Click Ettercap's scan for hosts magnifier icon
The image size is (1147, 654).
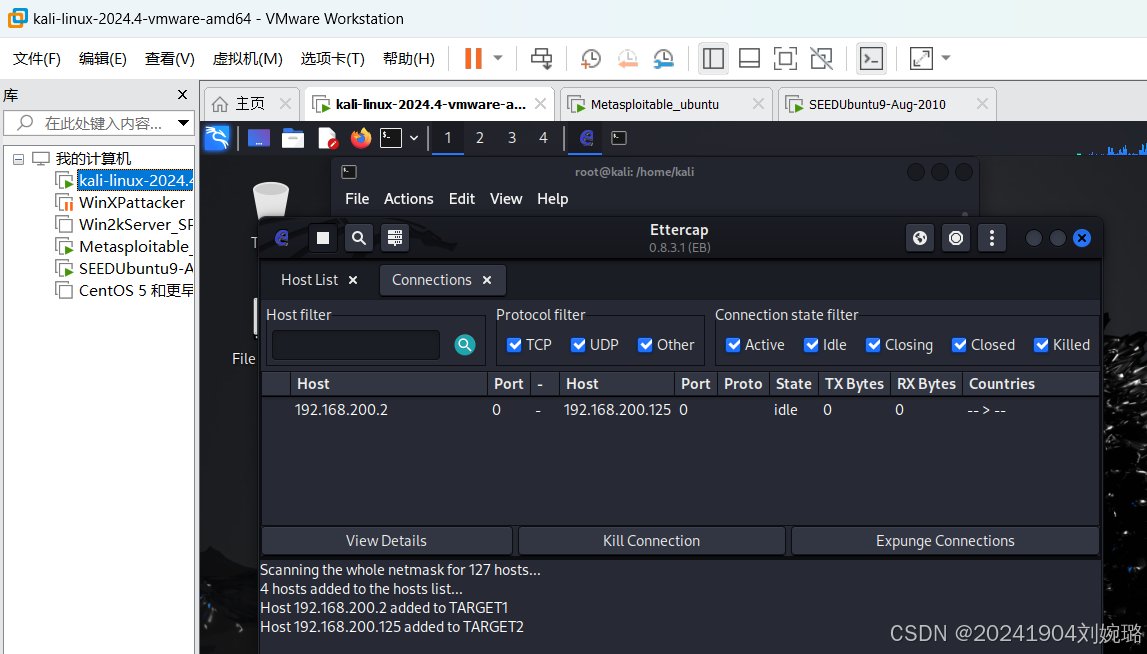(x=358, y=238)
